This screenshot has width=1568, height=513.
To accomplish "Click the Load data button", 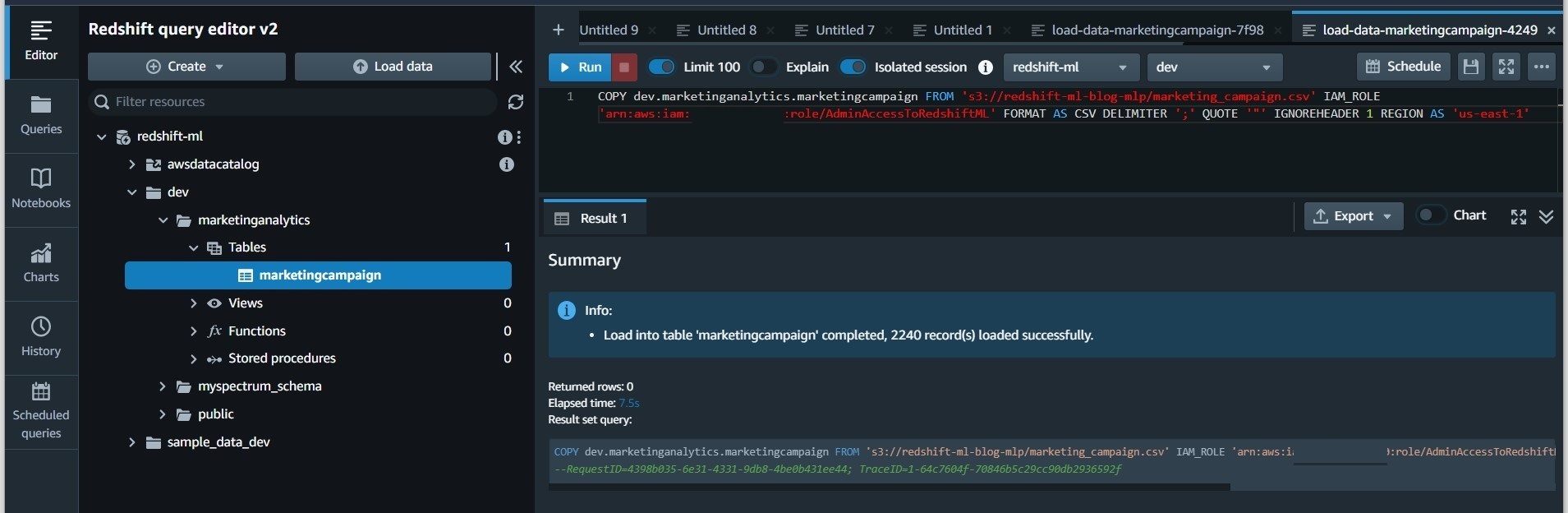I will coord(393,67).
